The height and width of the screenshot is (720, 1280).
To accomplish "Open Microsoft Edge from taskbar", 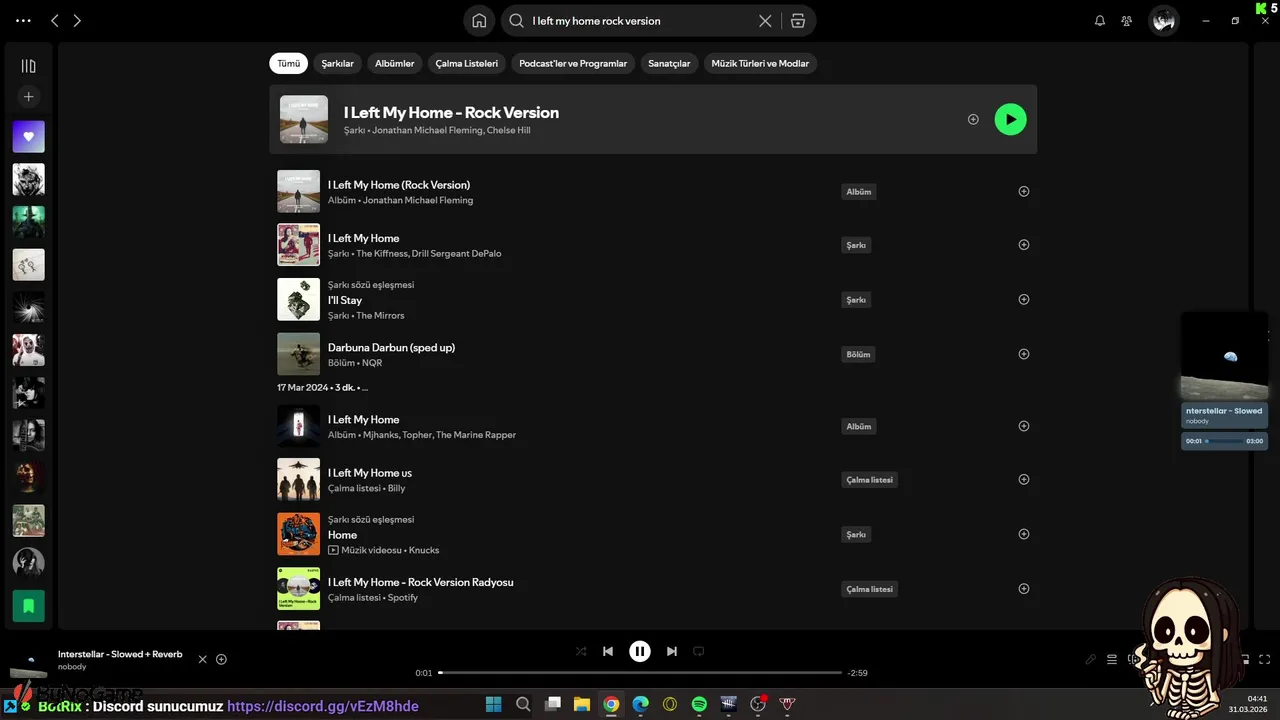I will click(x=640, y=704).
